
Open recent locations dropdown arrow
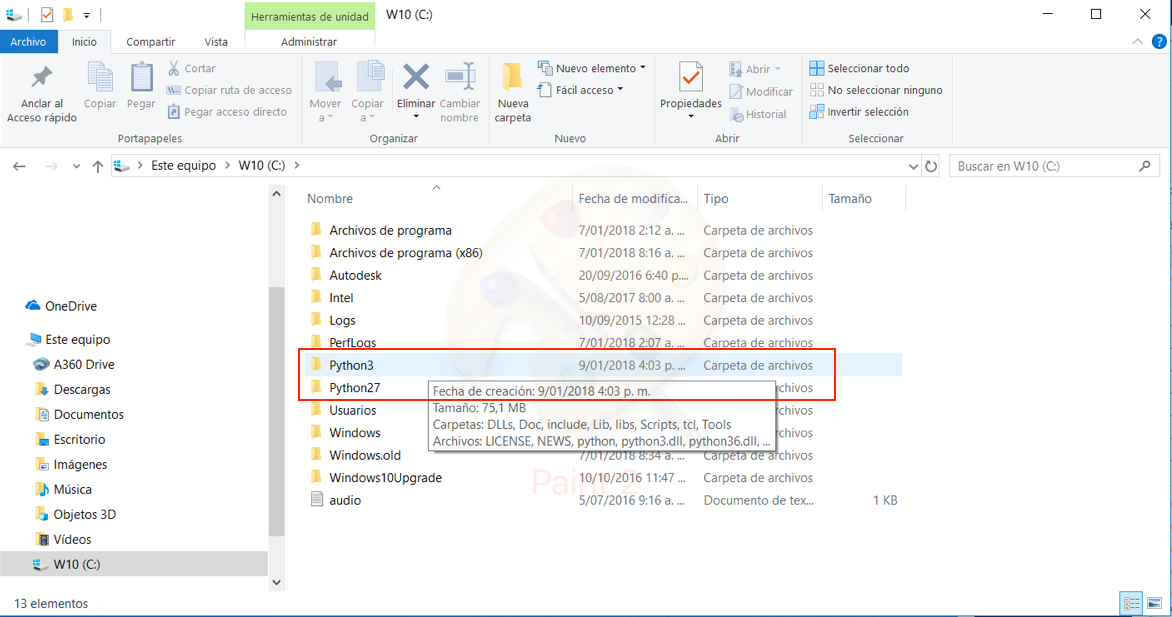(x=76, y=166)
